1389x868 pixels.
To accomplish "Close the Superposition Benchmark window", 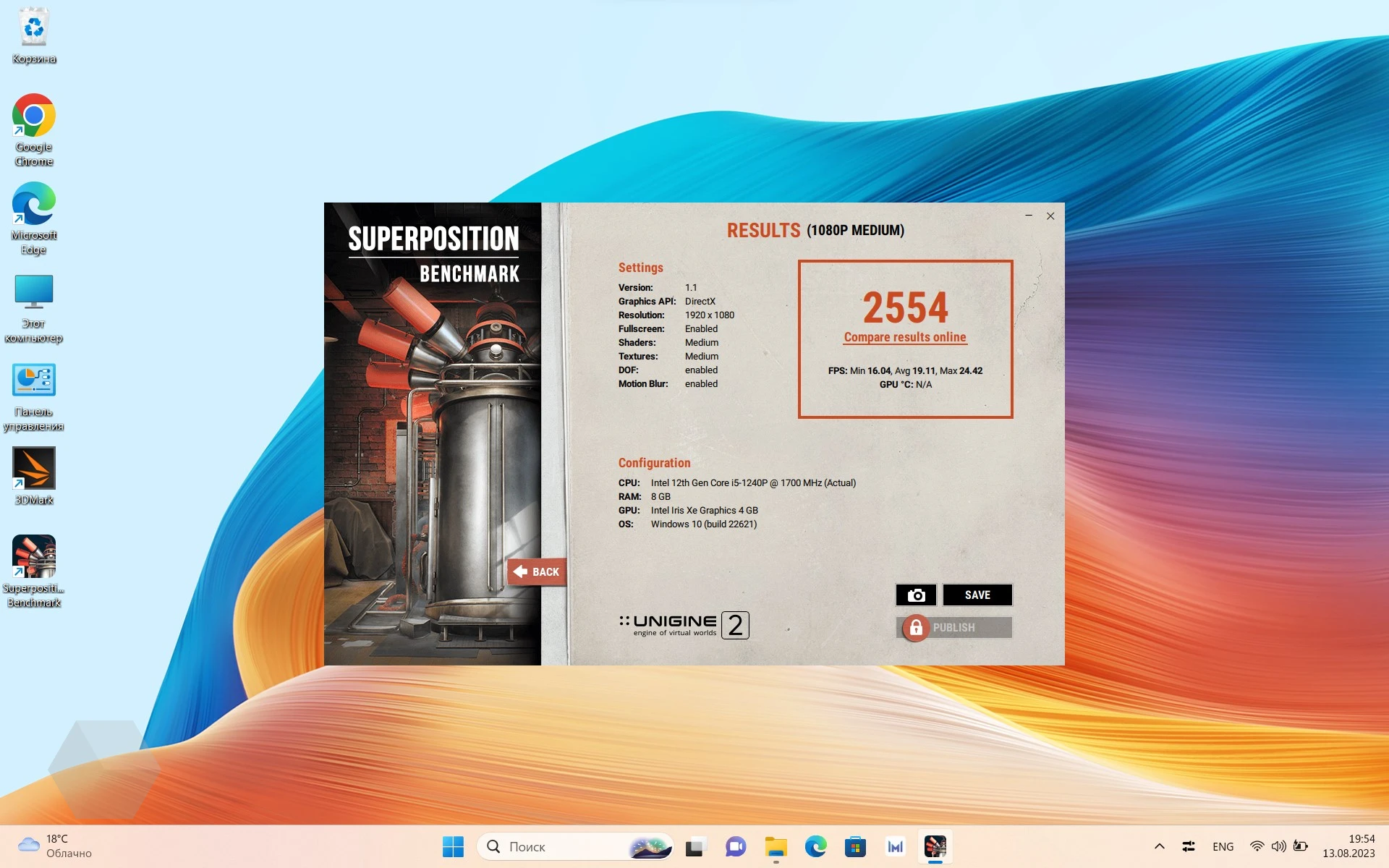I will (x=1050, y=216).
